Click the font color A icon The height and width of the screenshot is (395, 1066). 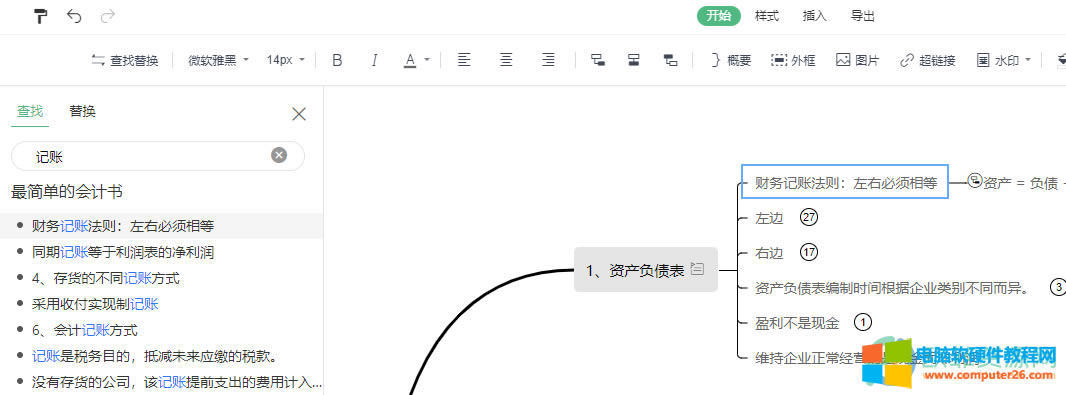click(x=410, y=61)
